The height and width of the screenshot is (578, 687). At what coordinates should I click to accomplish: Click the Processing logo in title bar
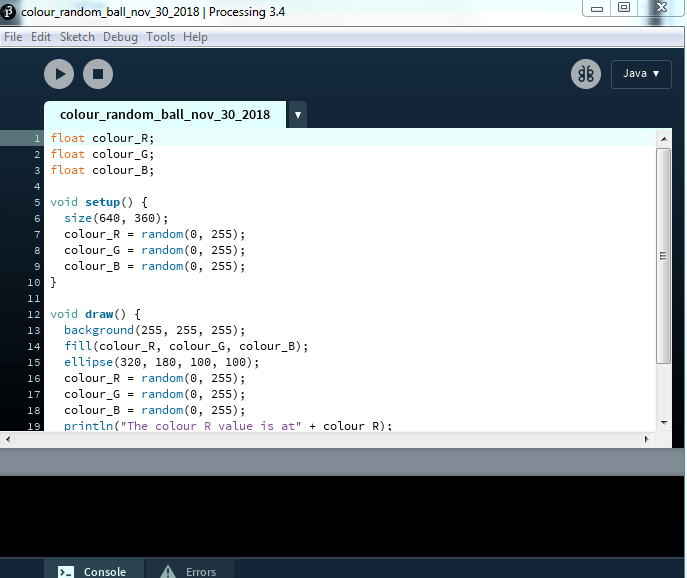[x=9, y=11]
